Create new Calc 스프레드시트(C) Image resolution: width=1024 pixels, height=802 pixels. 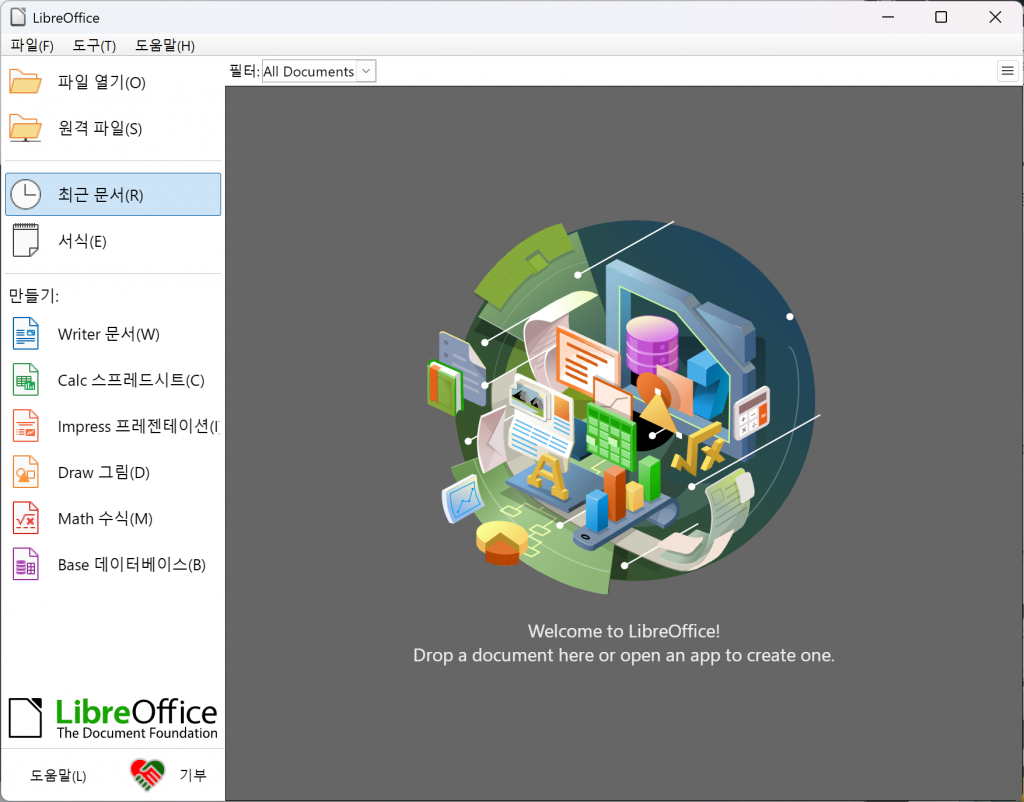(x=131, y=380)
